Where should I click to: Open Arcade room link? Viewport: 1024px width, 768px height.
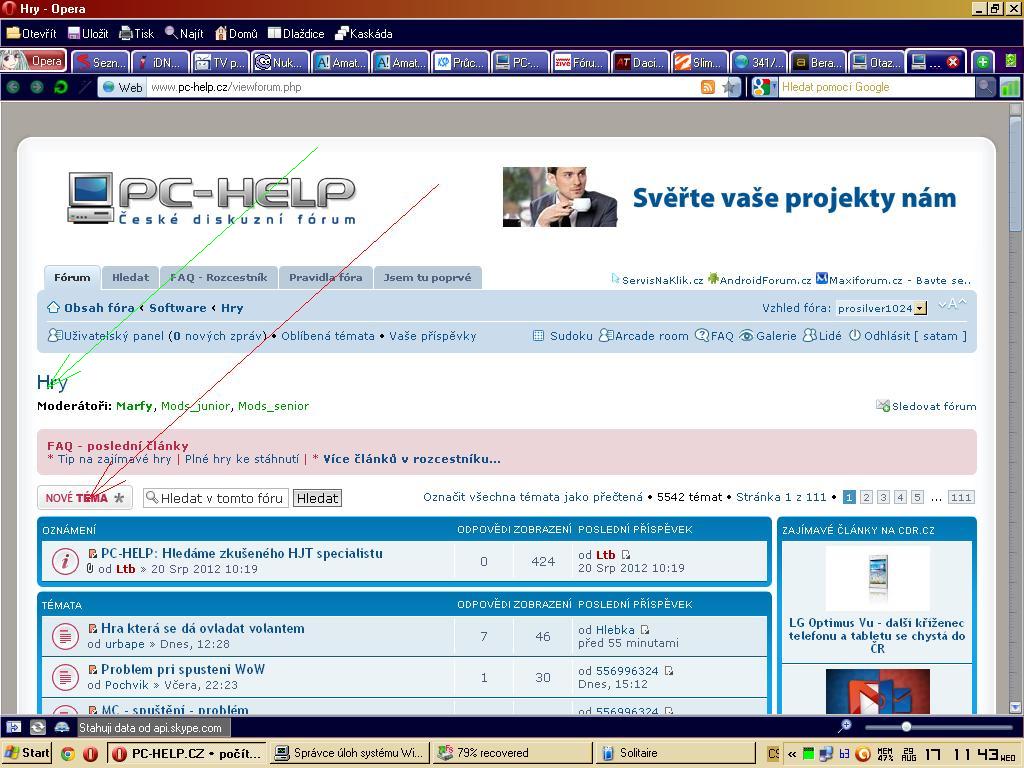(x=645, y=336)
